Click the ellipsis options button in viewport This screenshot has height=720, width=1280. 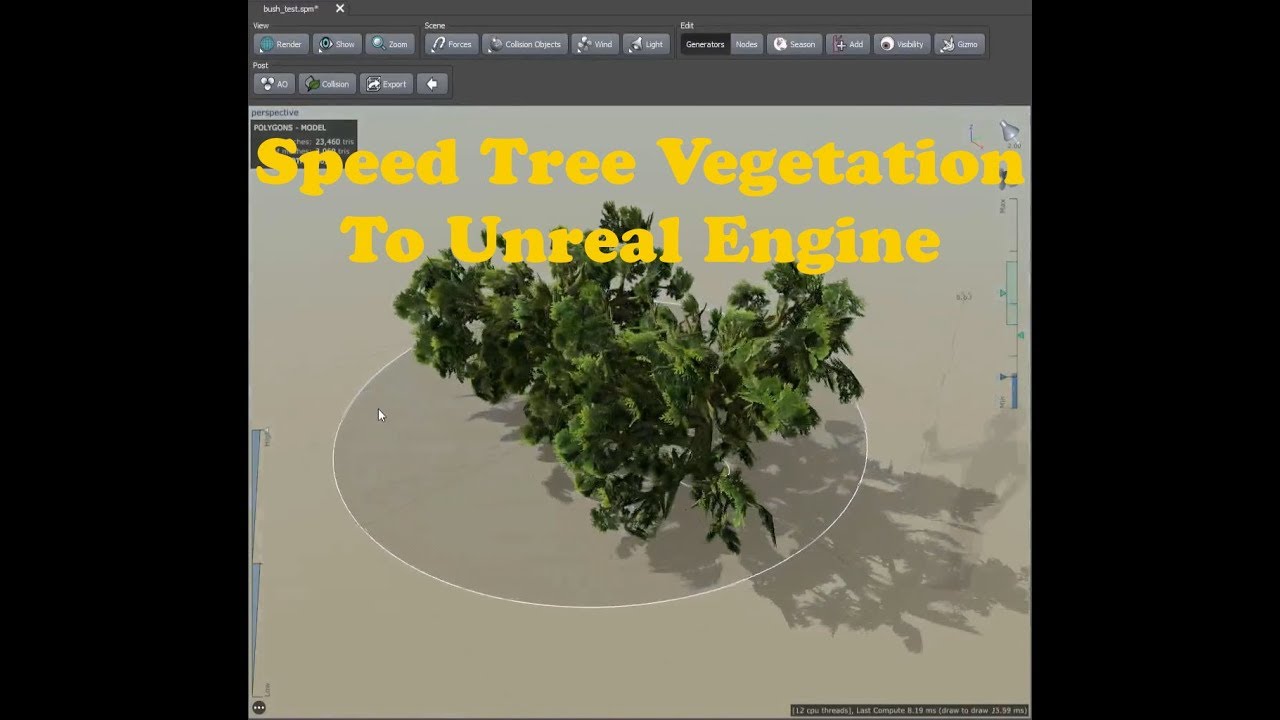259,707
